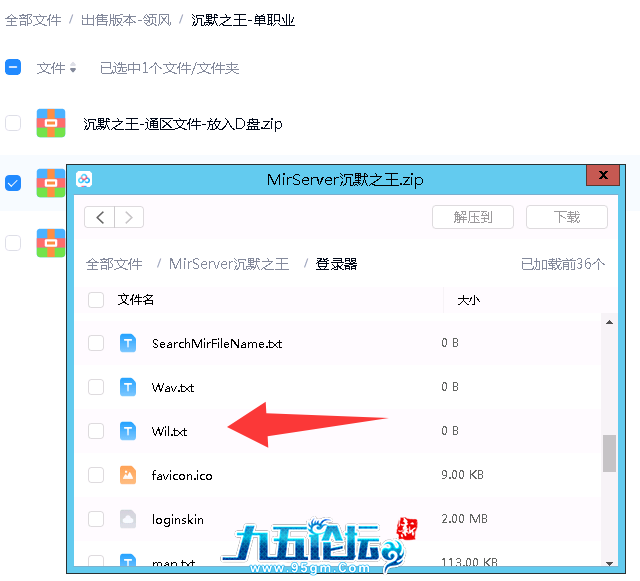Check the box for Wil.txt
The image size is (640, 581).
click(x=96, y=431)
